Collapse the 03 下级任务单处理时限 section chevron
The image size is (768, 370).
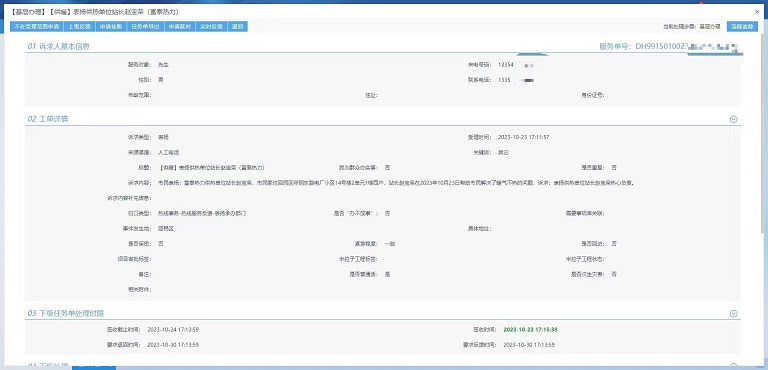pos(733,314)
